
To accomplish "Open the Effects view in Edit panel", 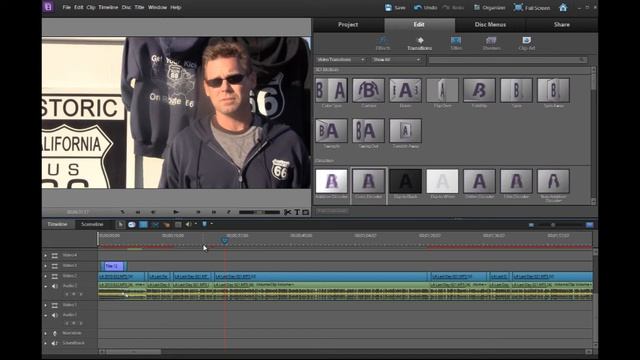I will point(383,43).
